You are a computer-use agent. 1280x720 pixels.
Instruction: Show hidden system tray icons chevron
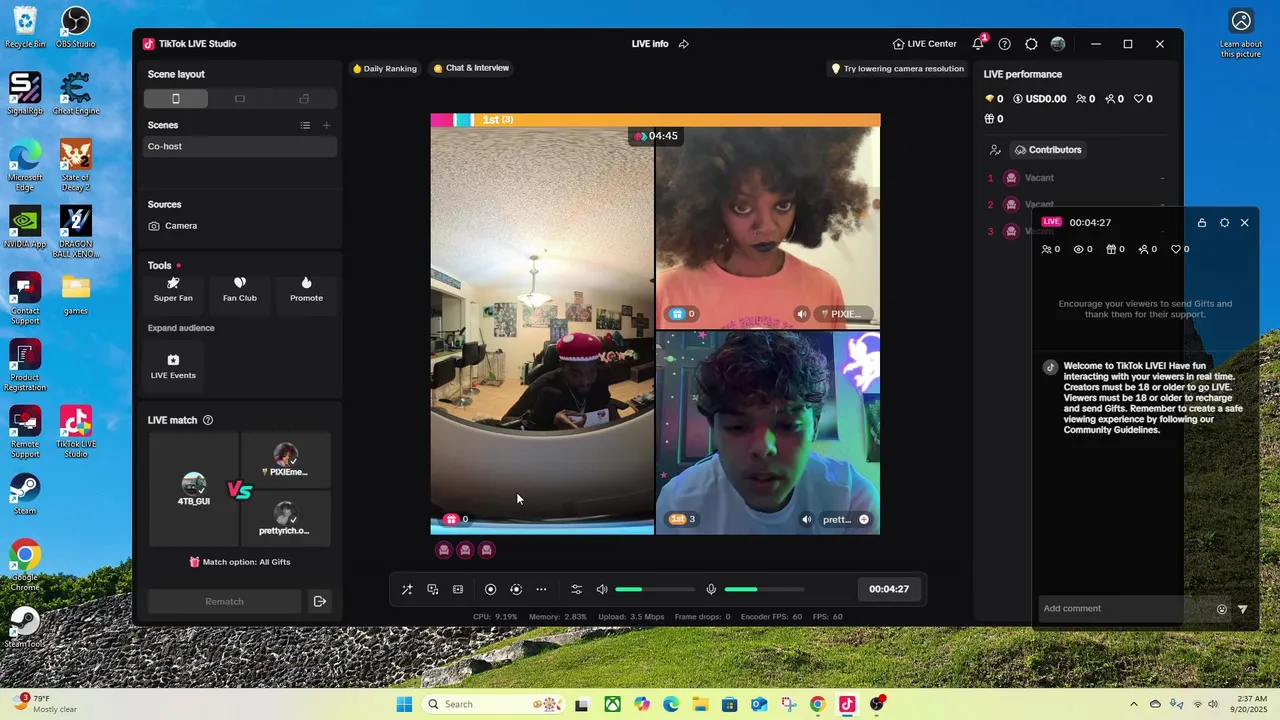tap(1133, 704)
